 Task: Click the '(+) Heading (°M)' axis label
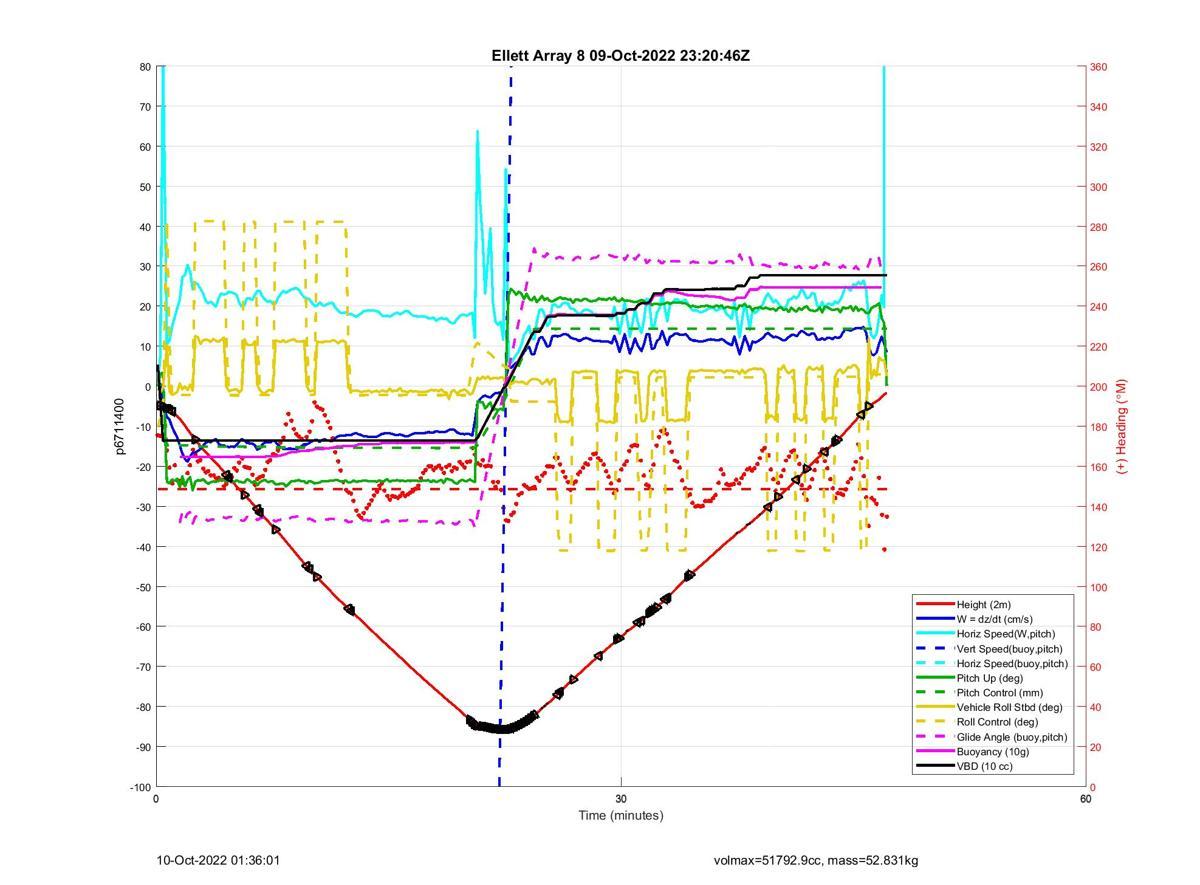(x=1121, y=426)
